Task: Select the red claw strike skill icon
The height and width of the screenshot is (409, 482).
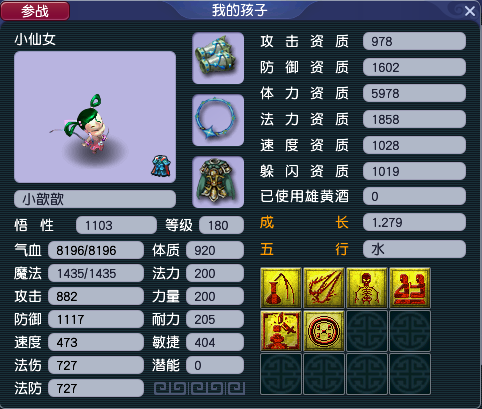Action: coord(324,288)
